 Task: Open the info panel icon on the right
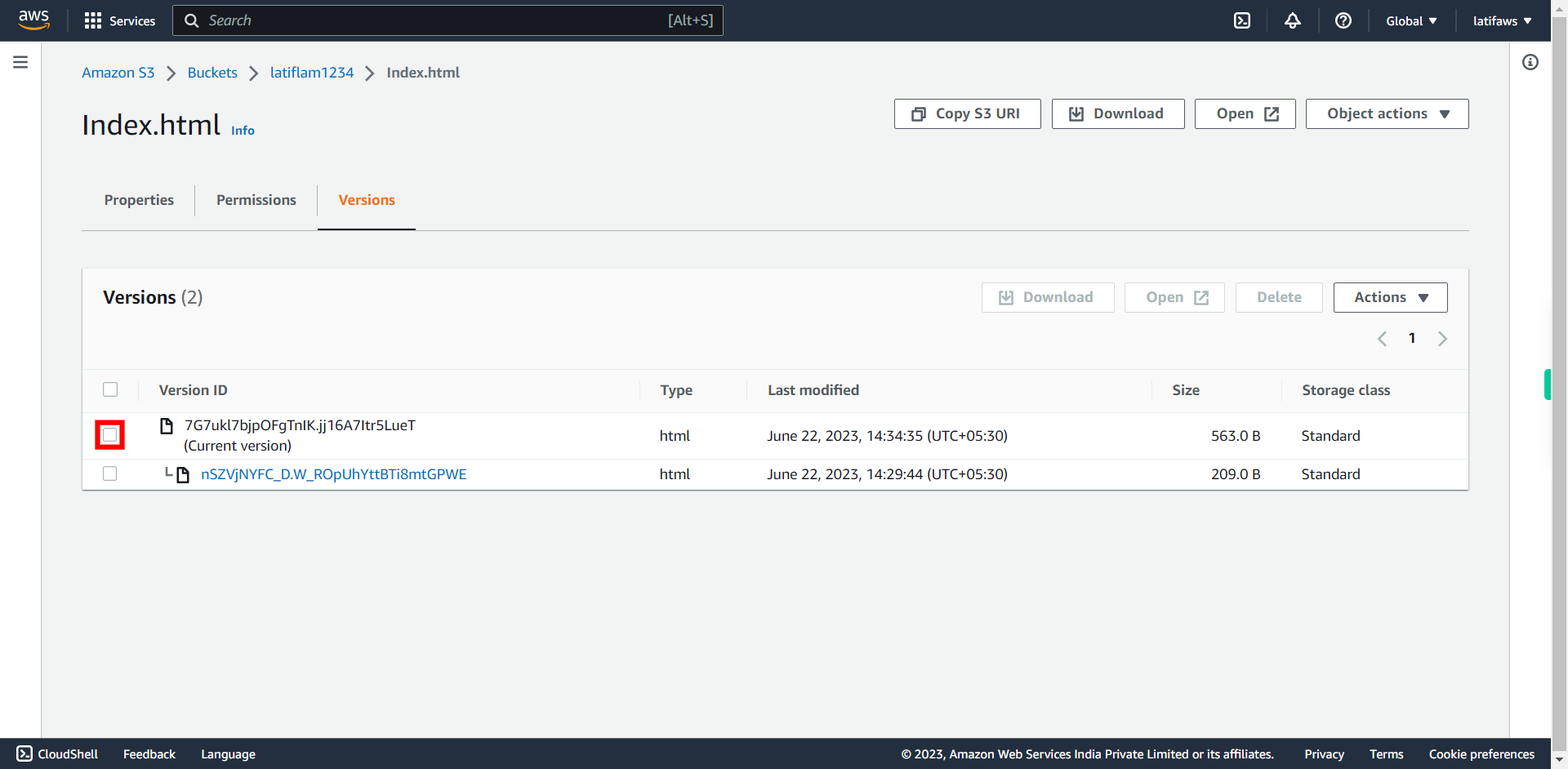tap(1530, 62)
